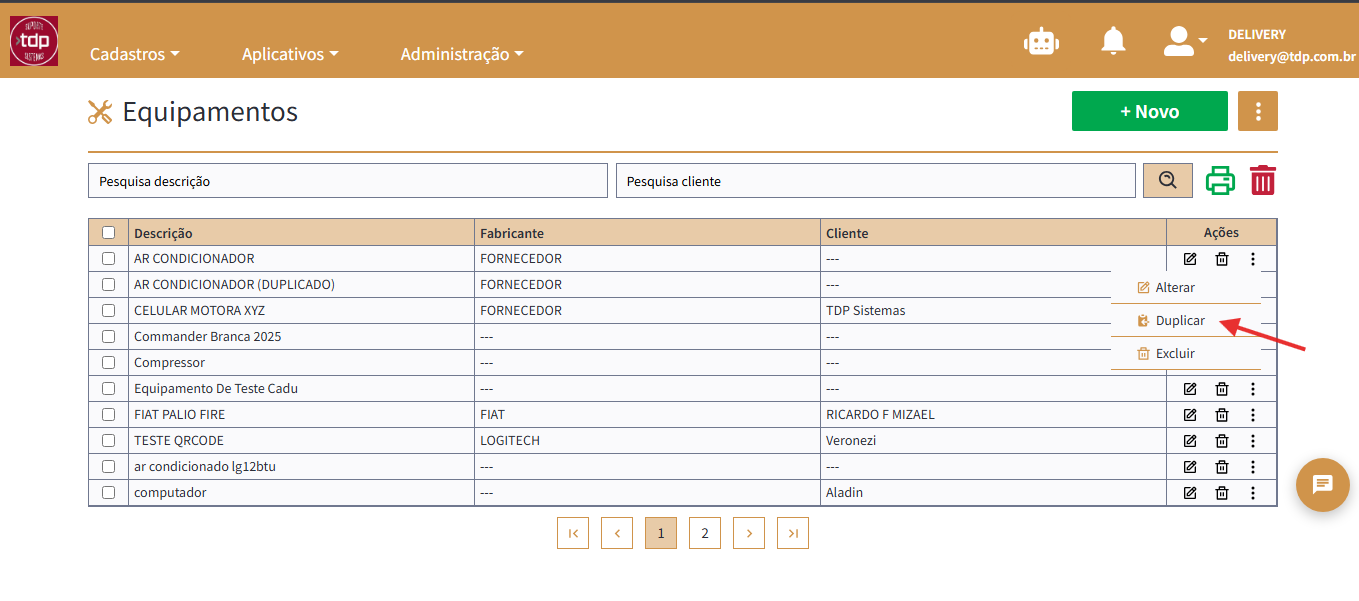Go to page 2
The height and width of the screenshot is (601, 1359).
[x=705, y=533]
